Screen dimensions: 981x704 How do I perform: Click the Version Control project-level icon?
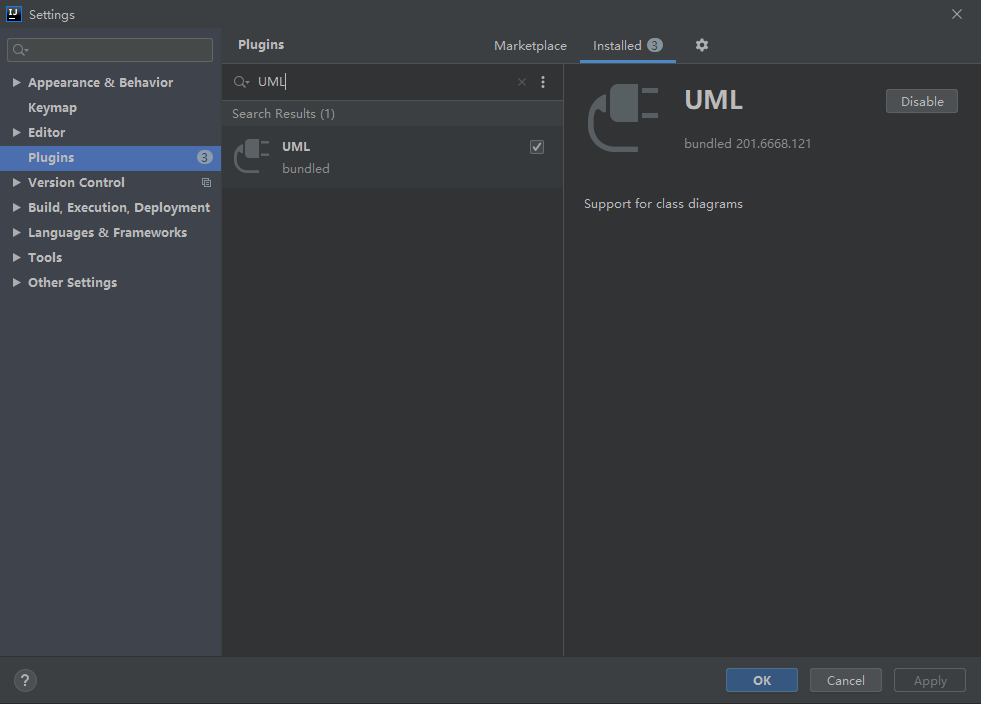pyautogui.click(x=206, y=183)
